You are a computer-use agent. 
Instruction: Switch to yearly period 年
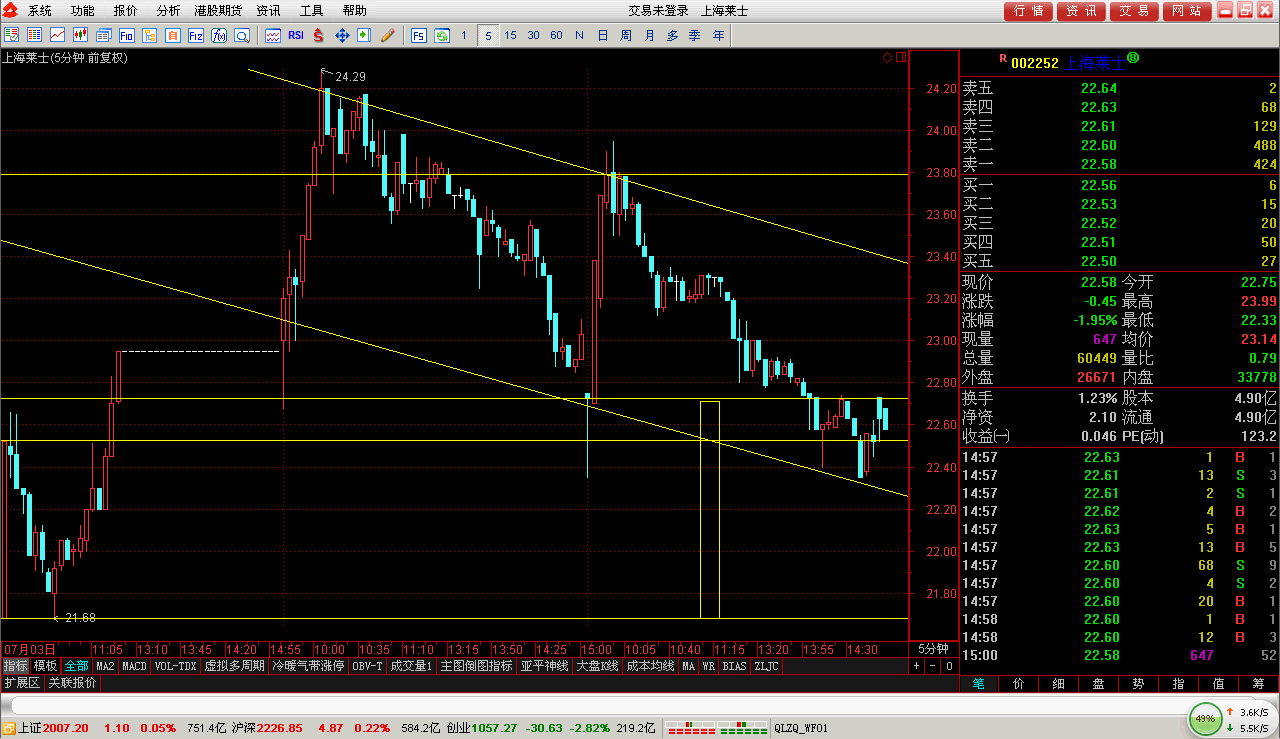click(x=718, y=35)
